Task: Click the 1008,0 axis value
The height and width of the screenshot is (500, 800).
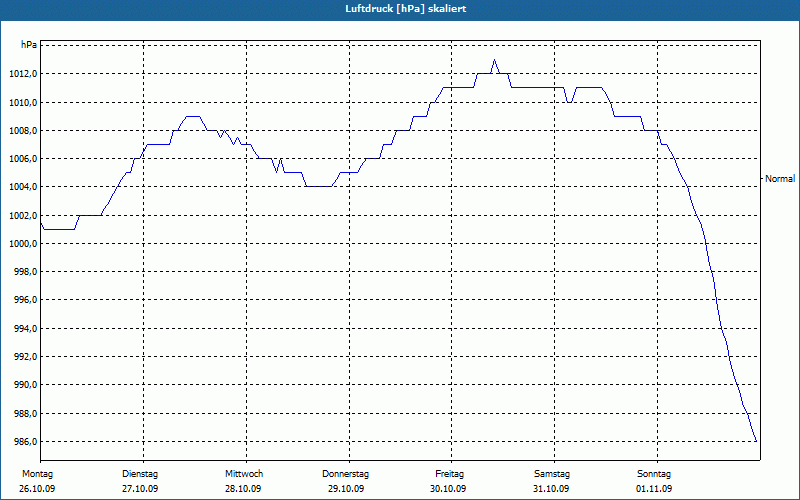Action: tap(23, 131)
